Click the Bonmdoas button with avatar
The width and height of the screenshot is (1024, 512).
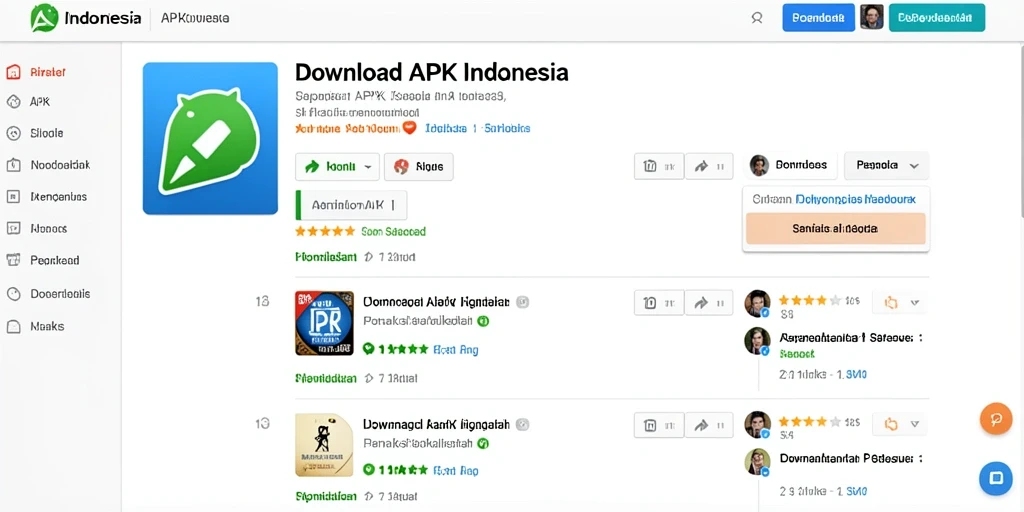tap(790, 166)
